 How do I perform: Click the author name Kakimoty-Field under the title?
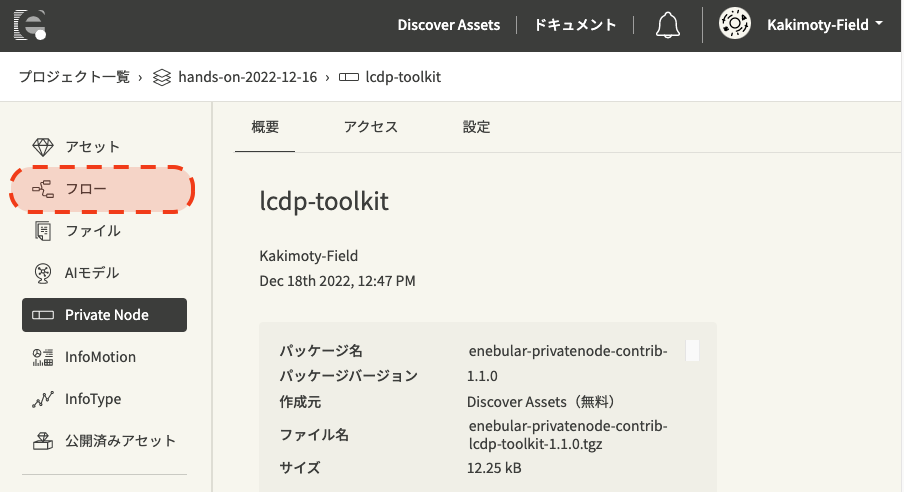(308, 256)
